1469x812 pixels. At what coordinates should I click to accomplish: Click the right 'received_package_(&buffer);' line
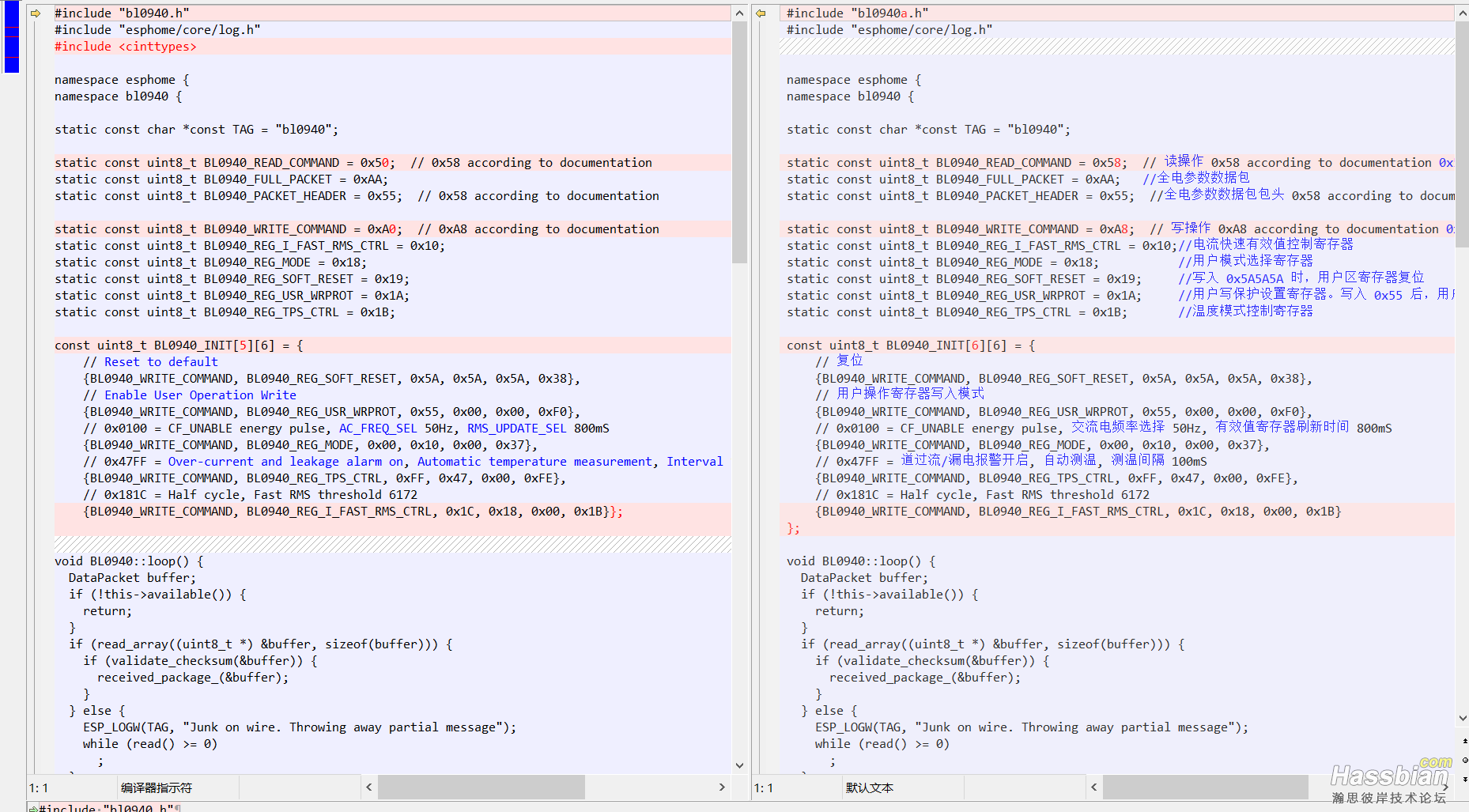925,677
